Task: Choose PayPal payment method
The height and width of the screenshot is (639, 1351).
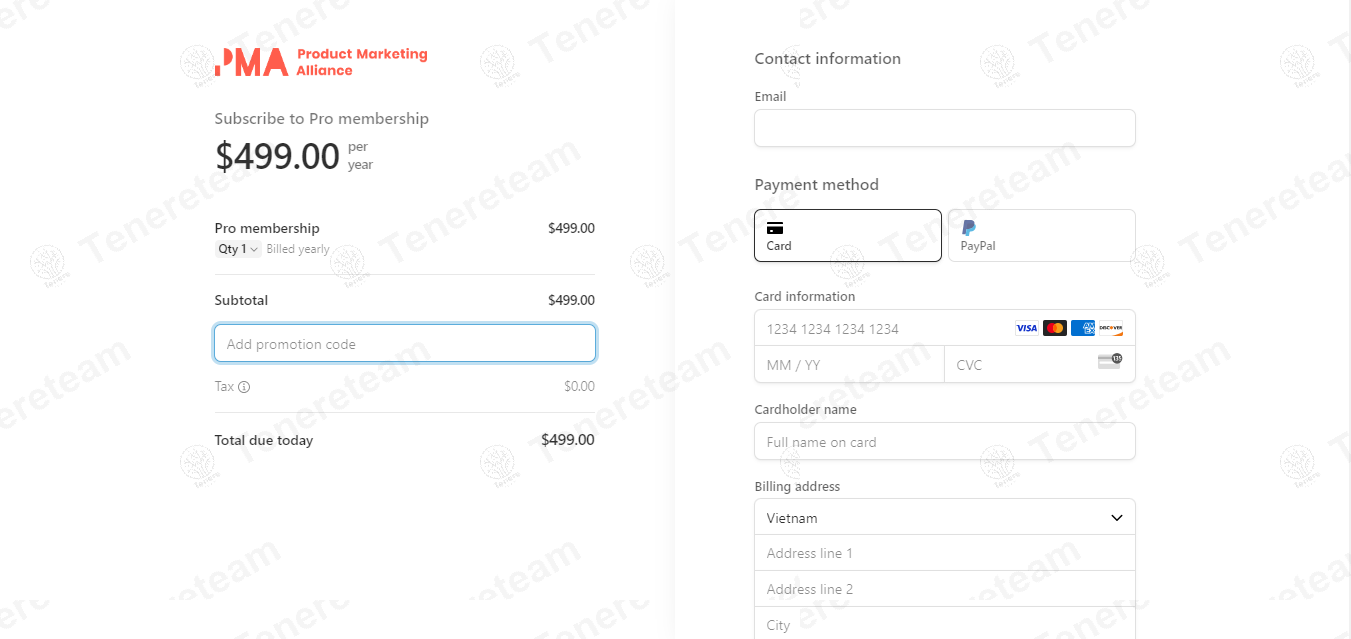Action: (x=1041, y=235)
